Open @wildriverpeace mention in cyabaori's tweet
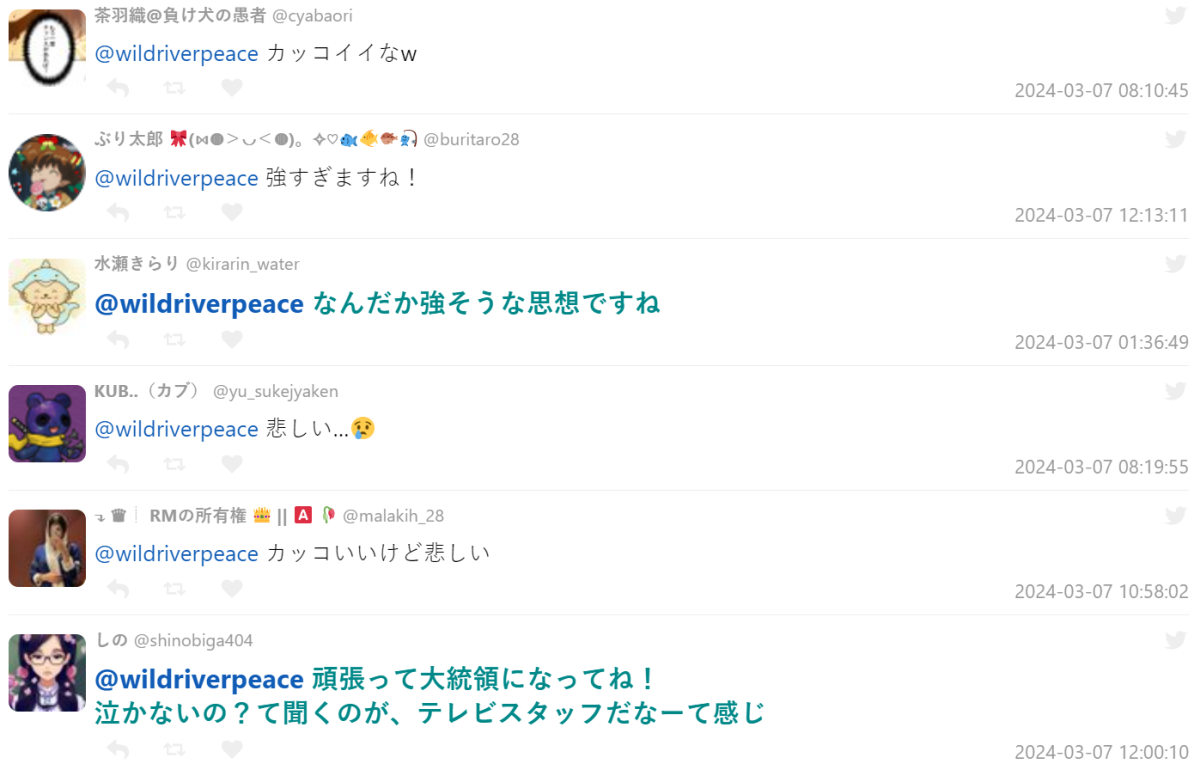The image size is (1200, 770). click(176, 54)
